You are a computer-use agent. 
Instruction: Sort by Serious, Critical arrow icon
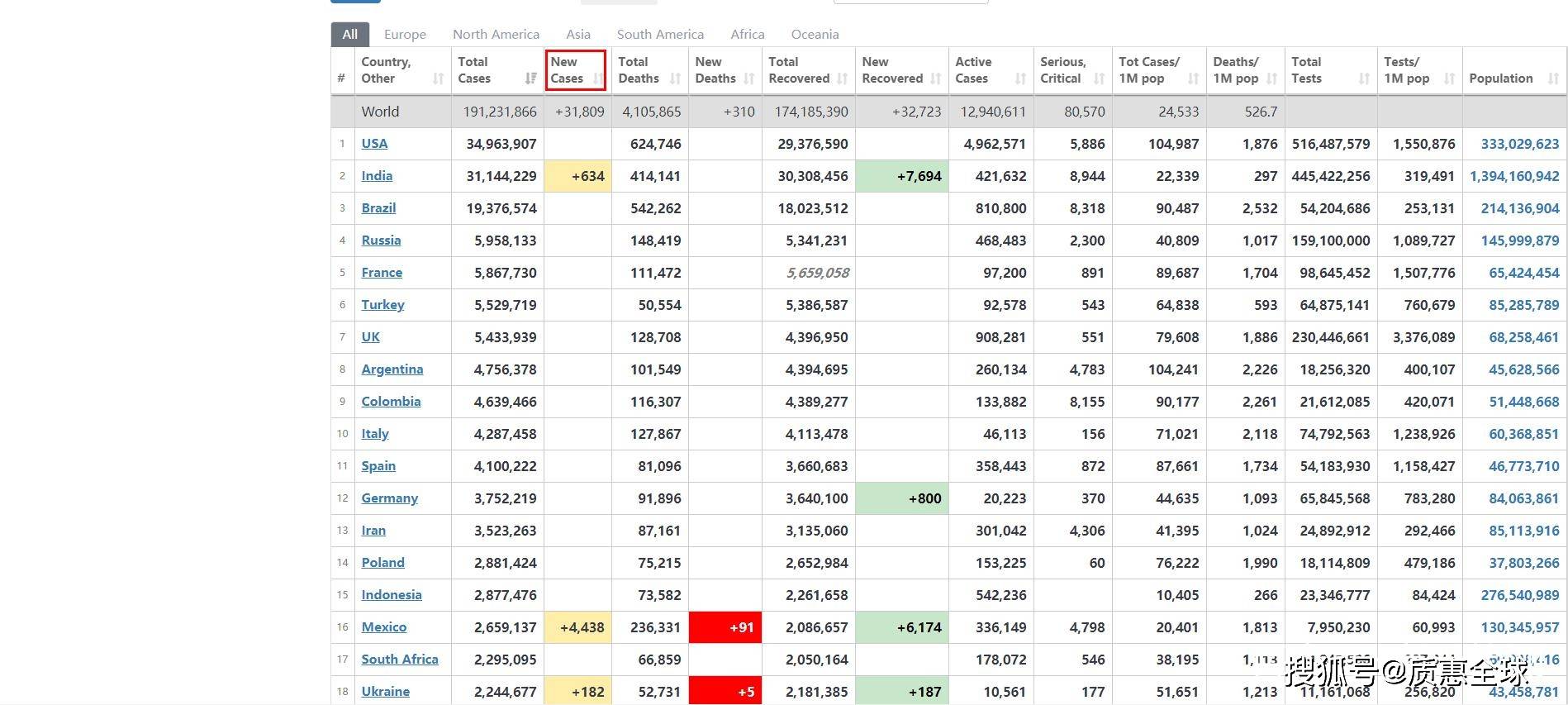click(x=1099, y=79)
